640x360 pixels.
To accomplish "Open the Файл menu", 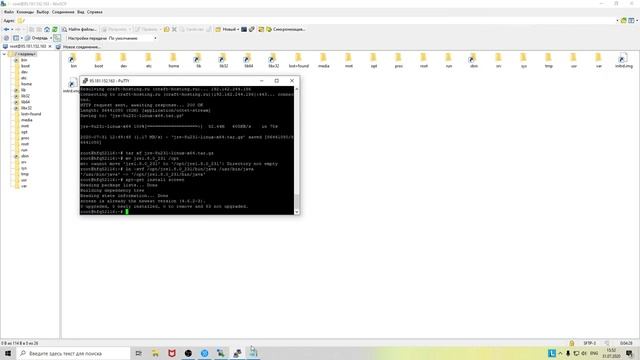I will (x=9, y=12).
